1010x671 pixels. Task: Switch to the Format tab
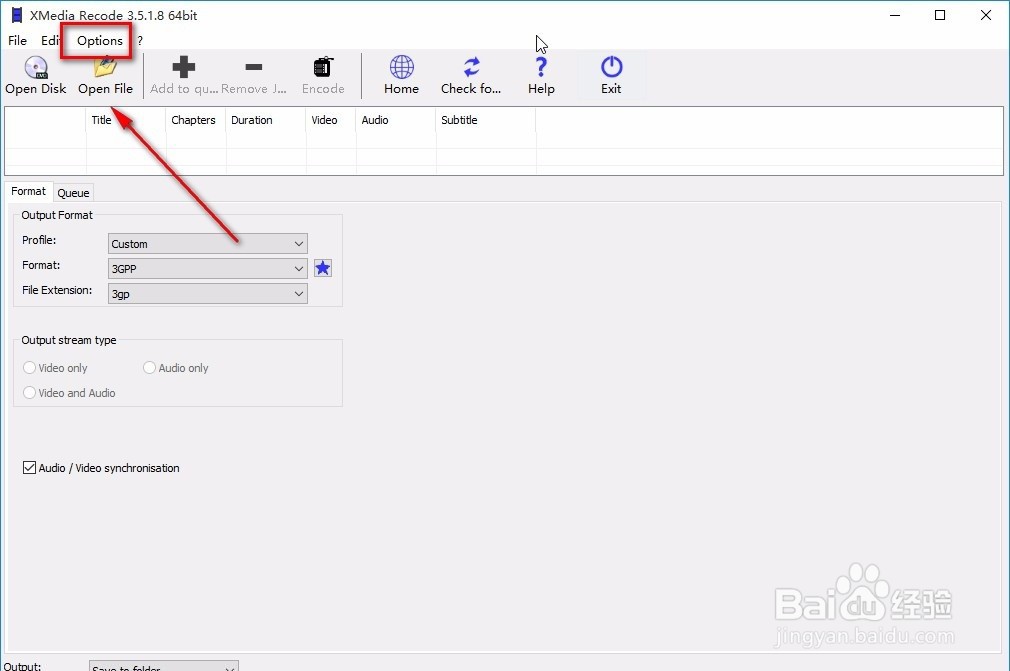point(28,191)
